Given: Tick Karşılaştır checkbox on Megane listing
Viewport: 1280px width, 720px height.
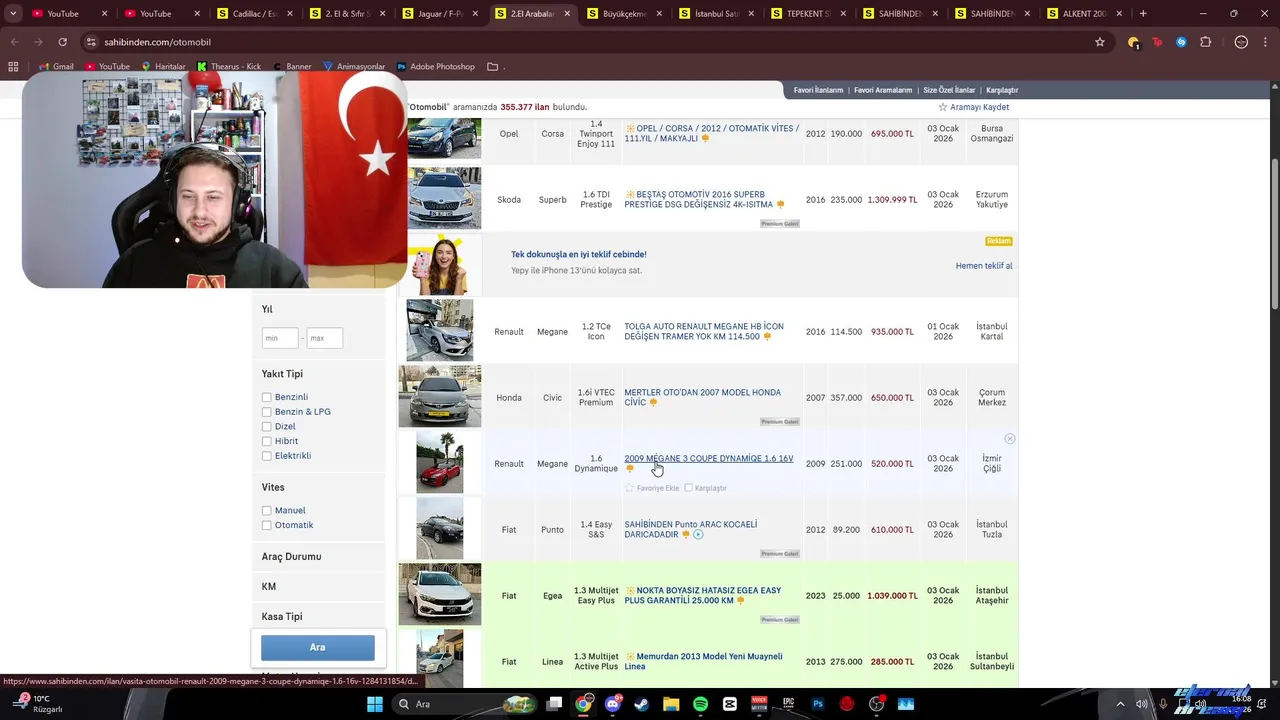Looking at the screenshot, I should (688, 488).
